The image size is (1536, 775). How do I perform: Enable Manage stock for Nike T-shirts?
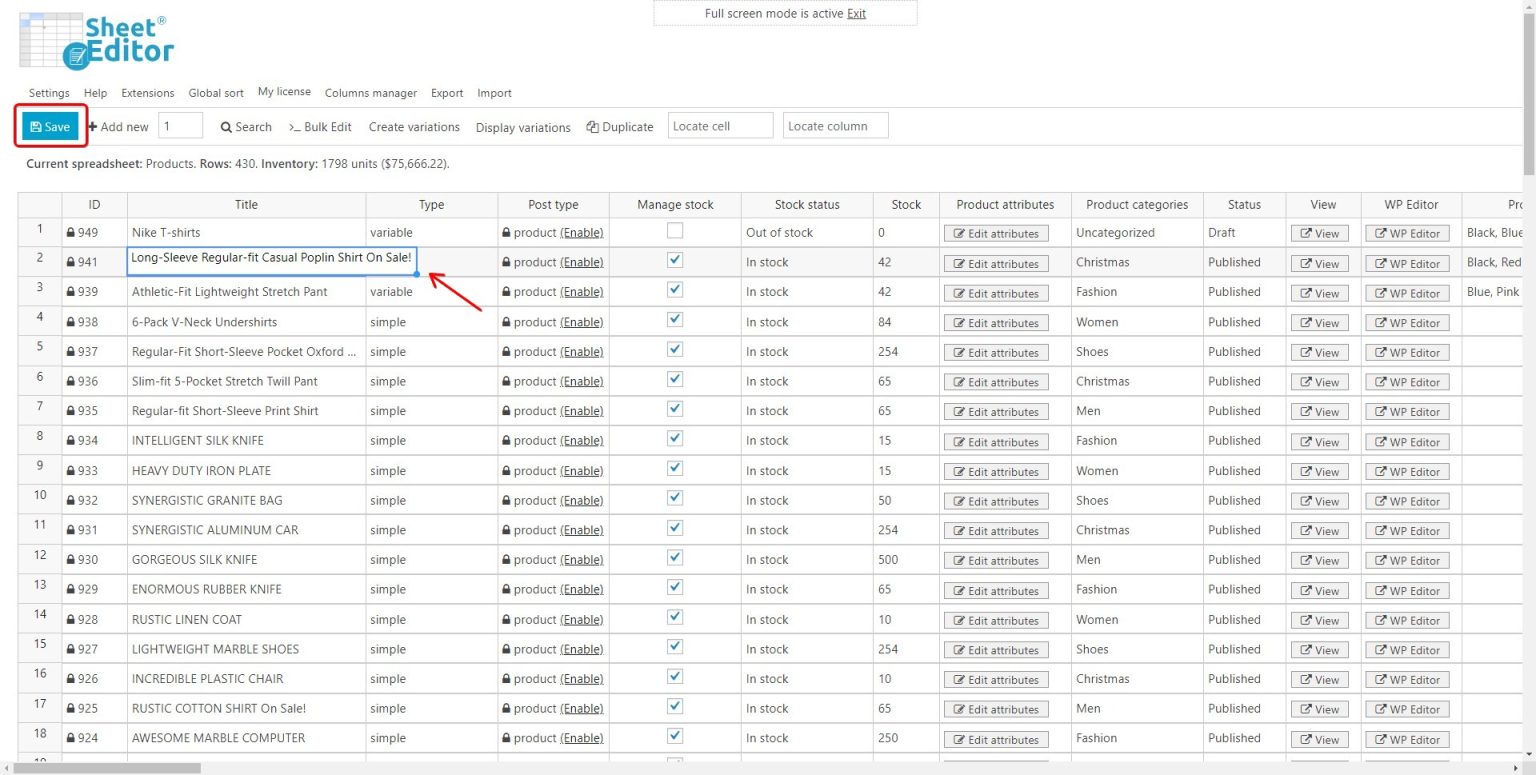[674, 232]
